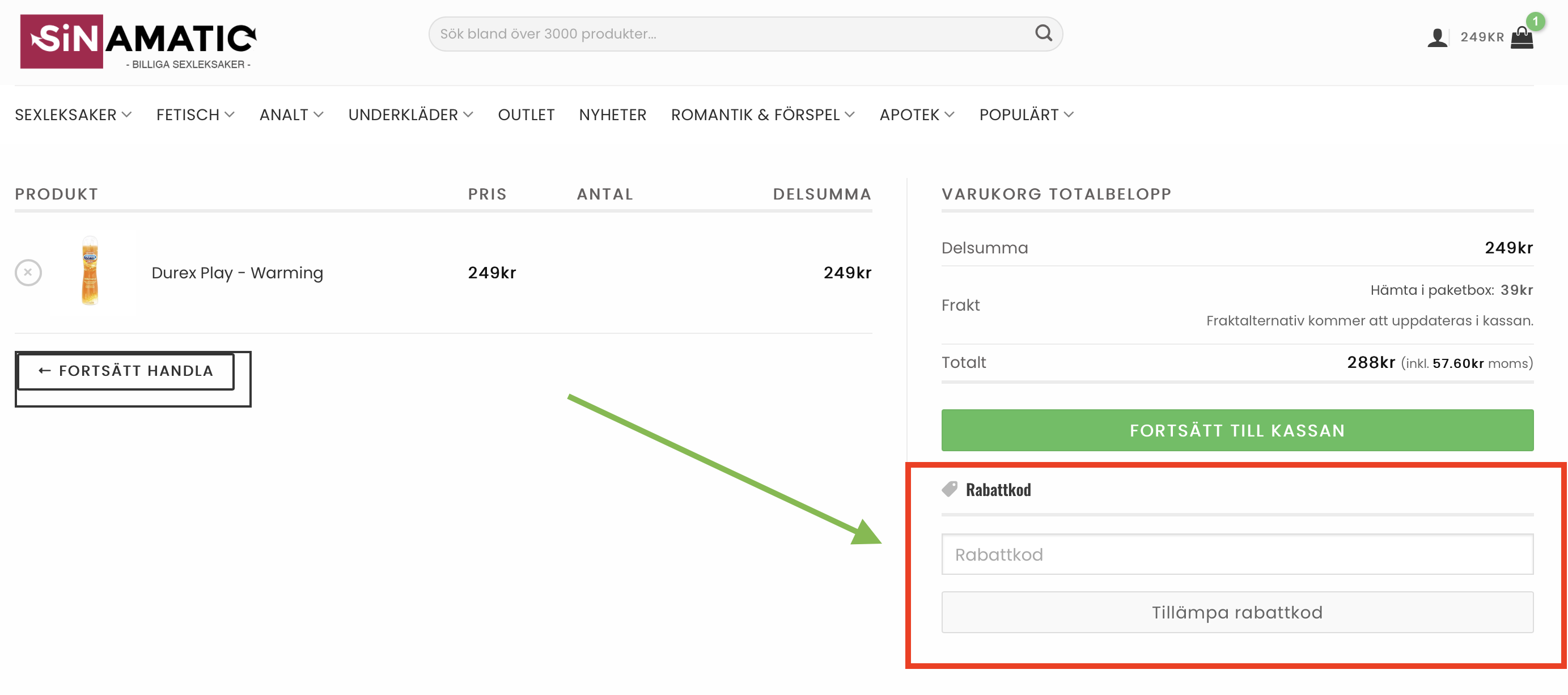Open the Durex Play product thumbnail
The height and width of the screenshot is (695, 1568).
coord(90,271)
